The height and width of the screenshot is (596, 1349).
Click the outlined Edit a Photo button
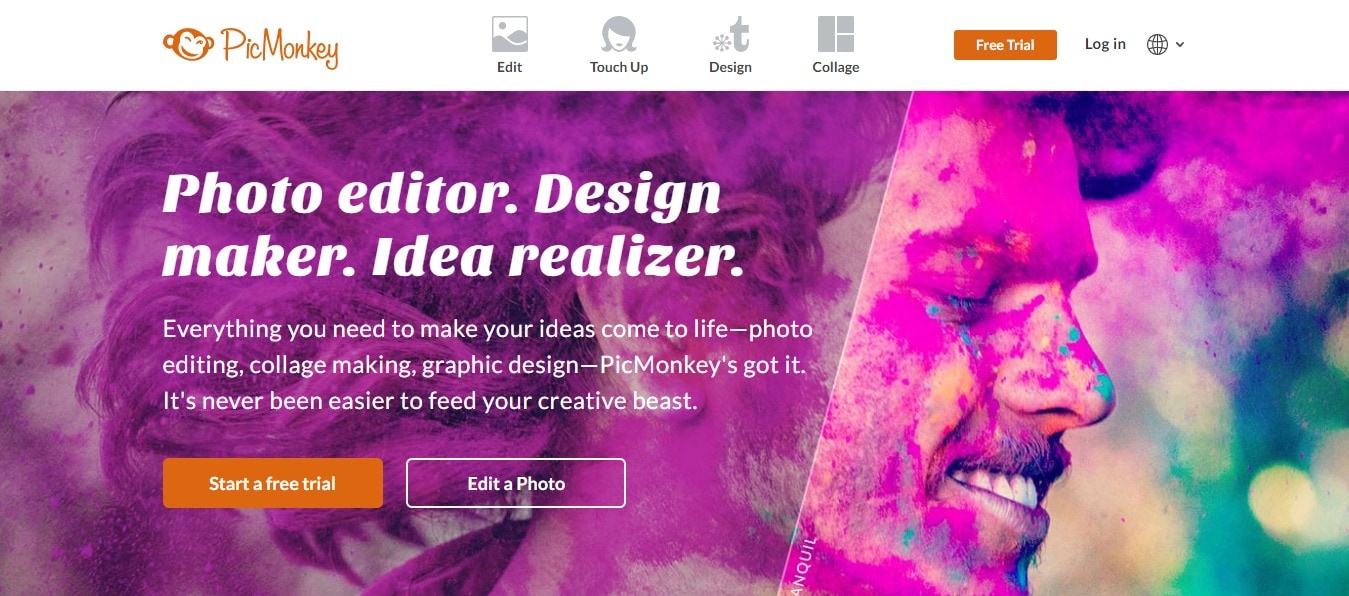(516, 483)
